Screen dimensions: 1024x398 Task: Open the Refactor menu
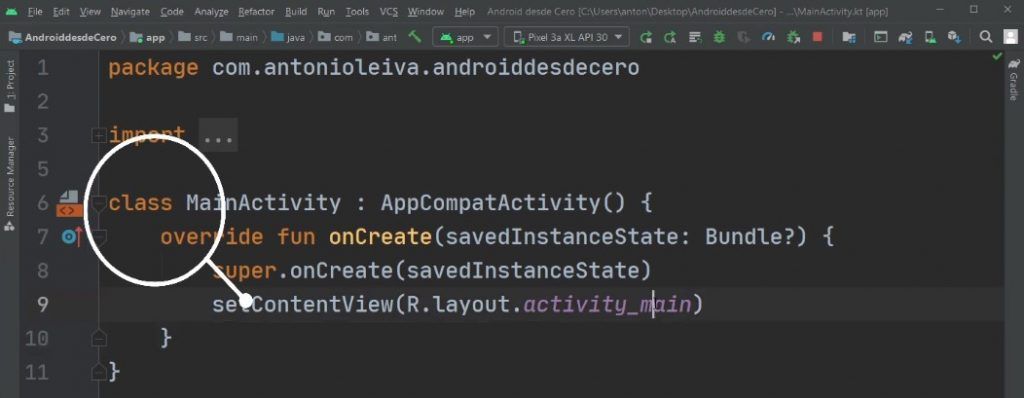click(x=256, y=12)
